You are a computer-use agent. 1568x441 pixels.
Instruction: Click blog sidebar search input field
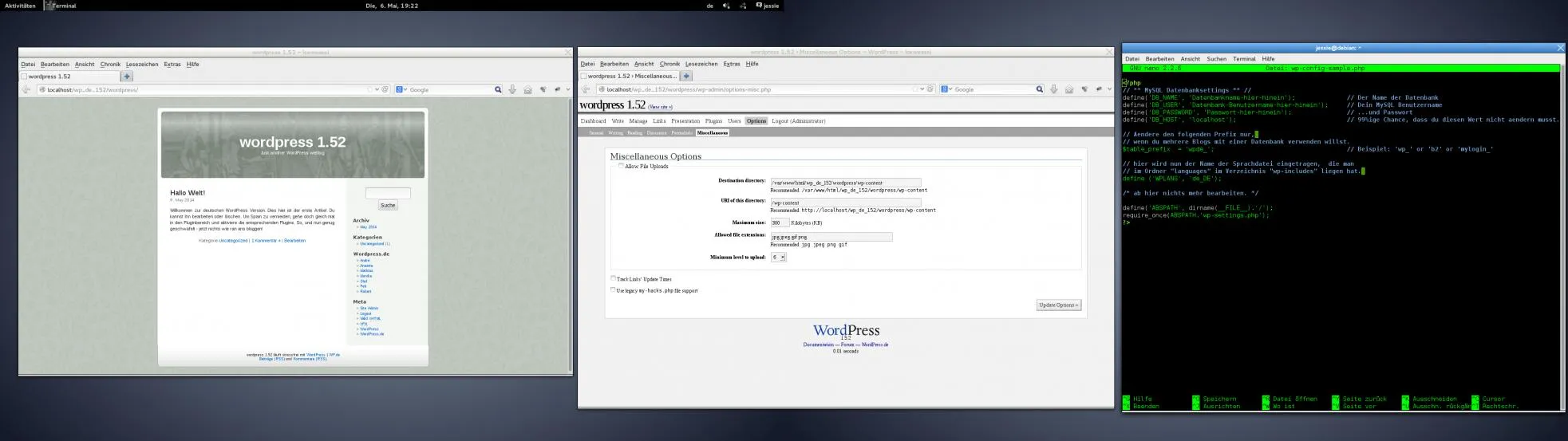point(388,193)
